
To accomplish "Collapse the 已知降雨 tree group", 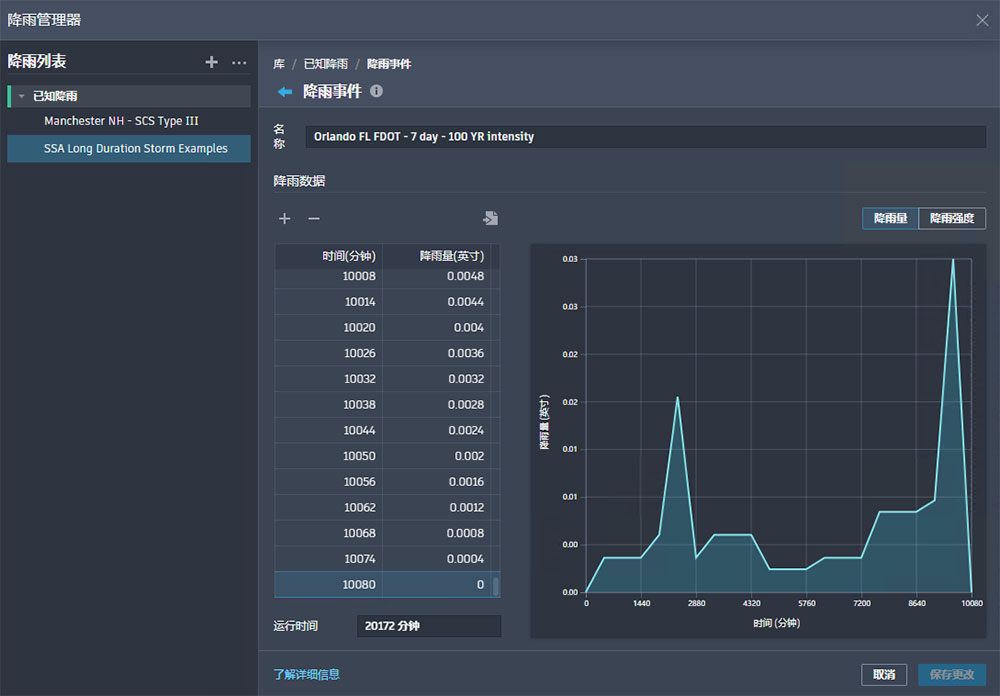I will tap(22, 96).
